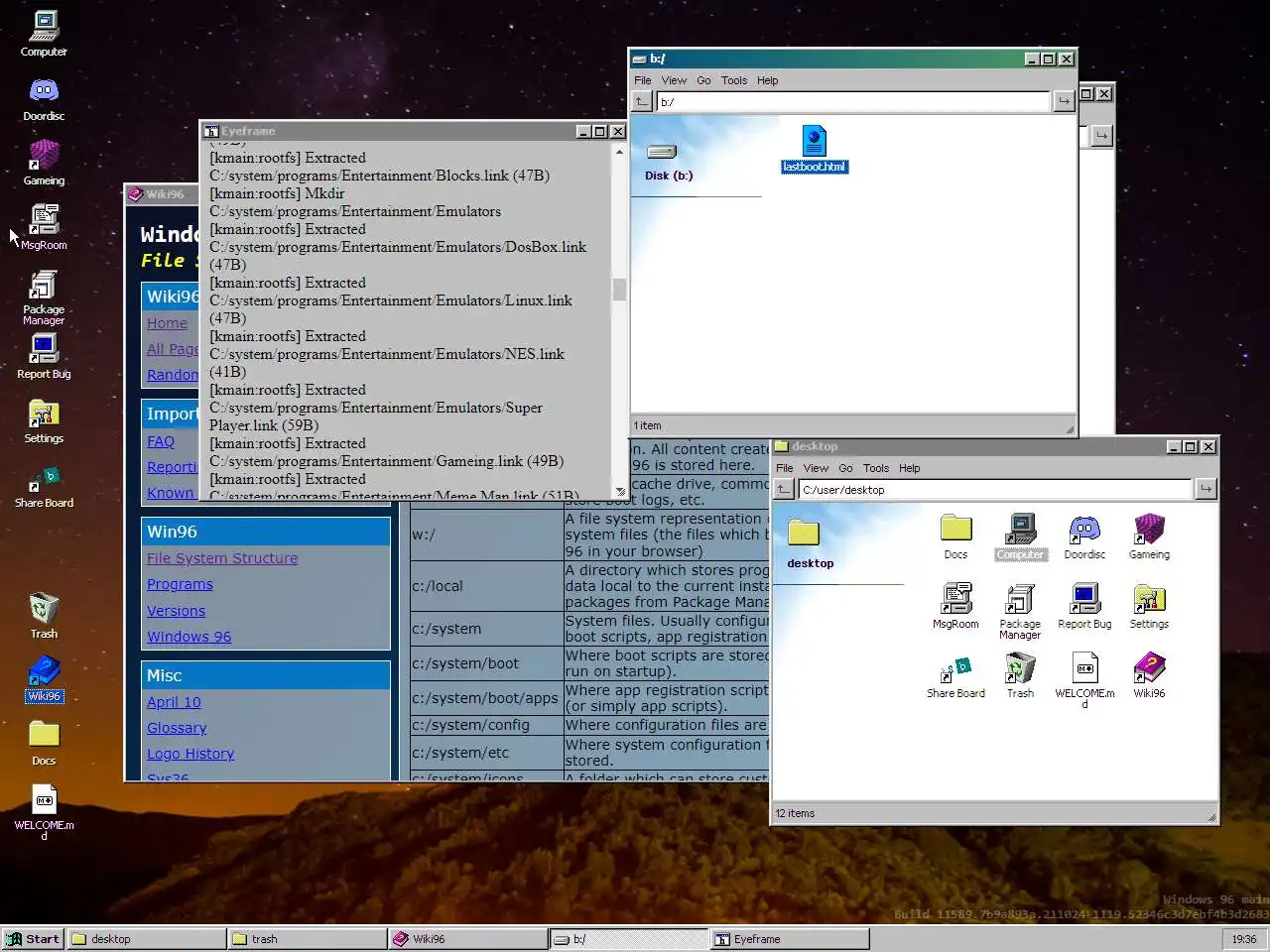Open Tools menu in desktop explorer window

coord(876,468)
